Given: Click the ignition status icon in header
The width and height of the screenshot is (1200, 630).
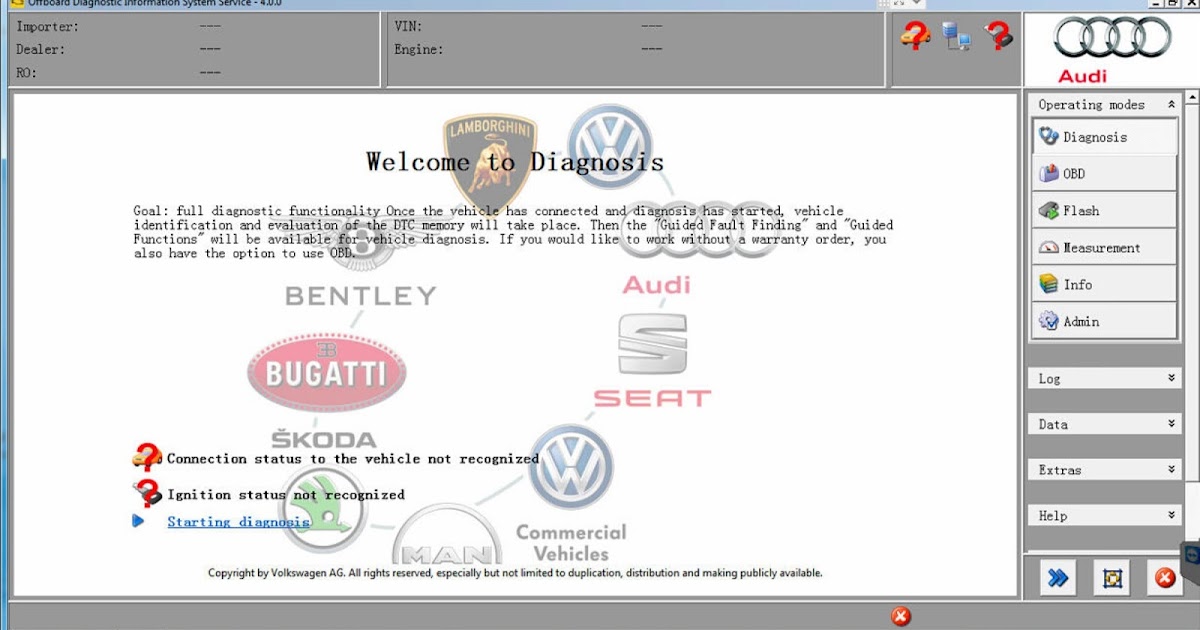Looking at the screenshot, I should pos(998,37).
